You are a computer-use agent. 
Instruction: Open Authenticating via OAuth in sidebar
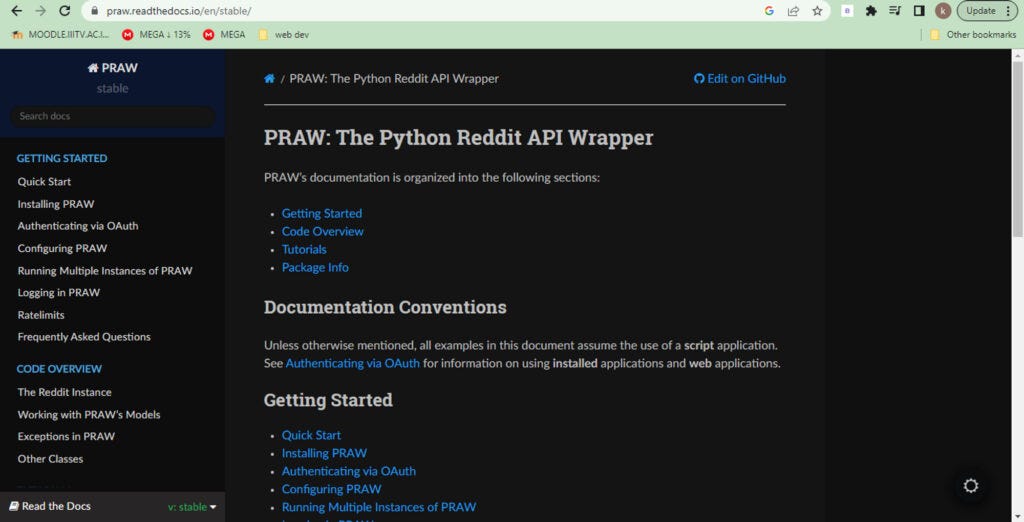(78, 226)
